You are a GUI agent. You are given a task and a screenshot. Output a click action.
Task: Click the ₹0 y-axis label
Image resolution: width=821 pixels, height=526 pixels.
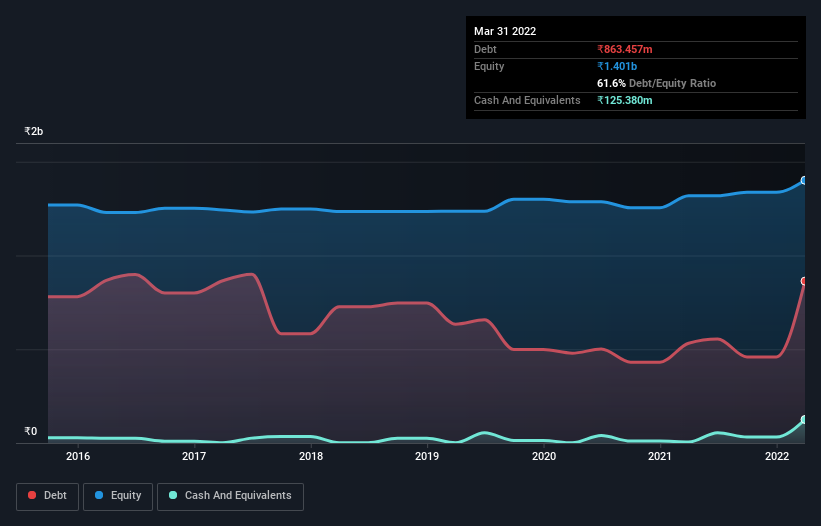click(x=31, y=431)
